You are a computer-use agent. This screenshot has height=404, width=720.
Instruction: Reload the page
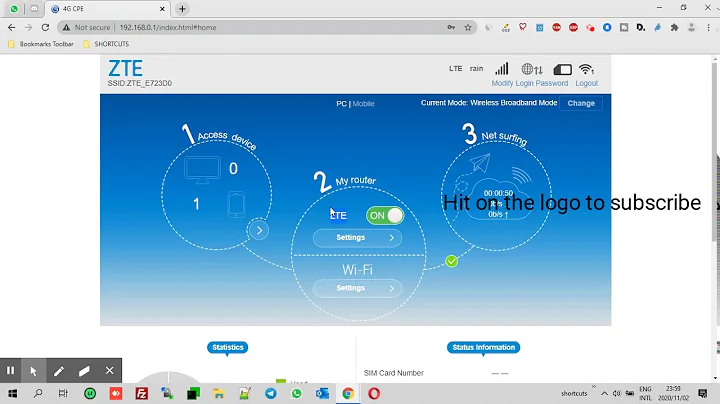point(45,28)
